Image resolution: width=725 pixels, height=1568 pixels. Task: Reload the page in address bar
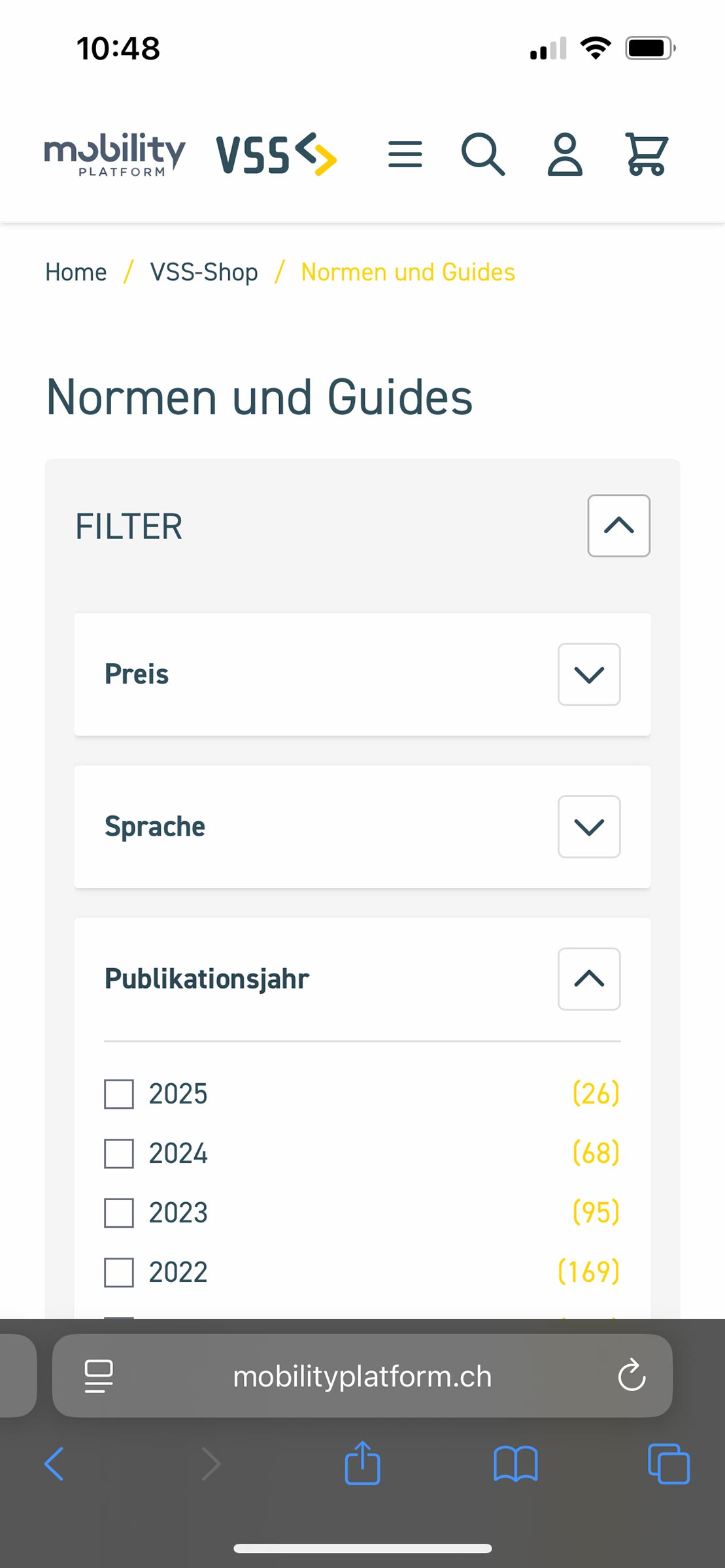(x=632, y=1375)
